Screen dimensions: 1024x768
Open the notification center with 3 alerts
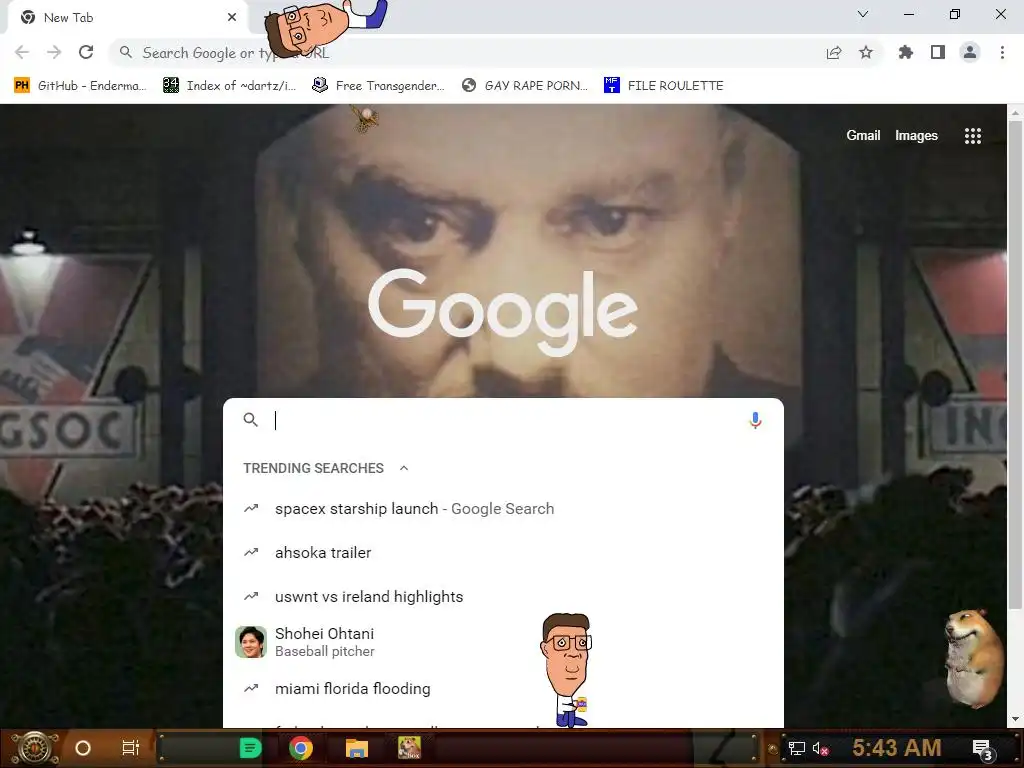982,750
